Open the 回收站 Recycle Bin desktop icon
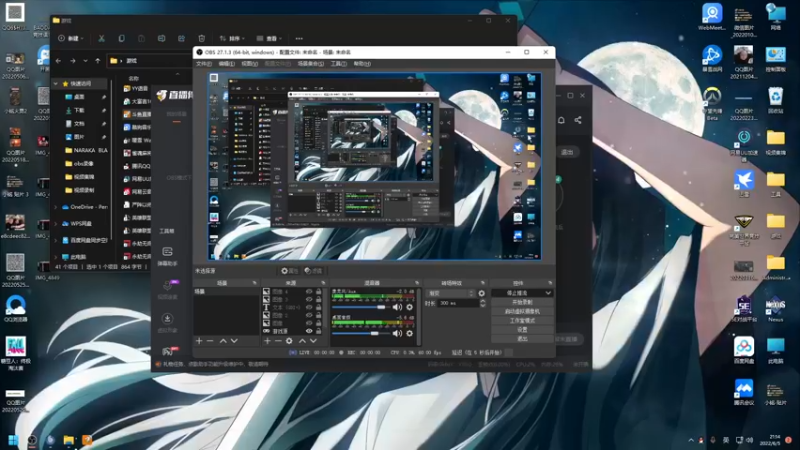800x450 pixels. click(x=775, y=99)
